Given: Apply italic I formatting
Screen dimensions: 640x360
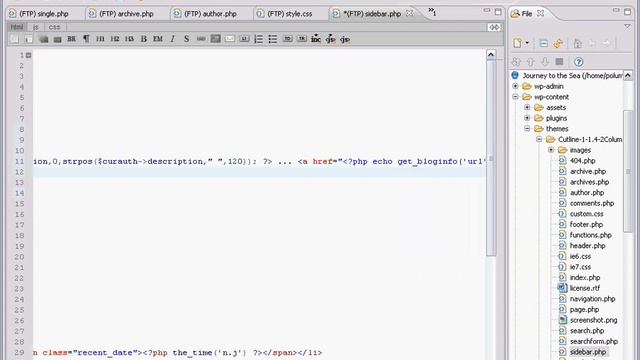Looking at the screenshot, I should 172,39.
